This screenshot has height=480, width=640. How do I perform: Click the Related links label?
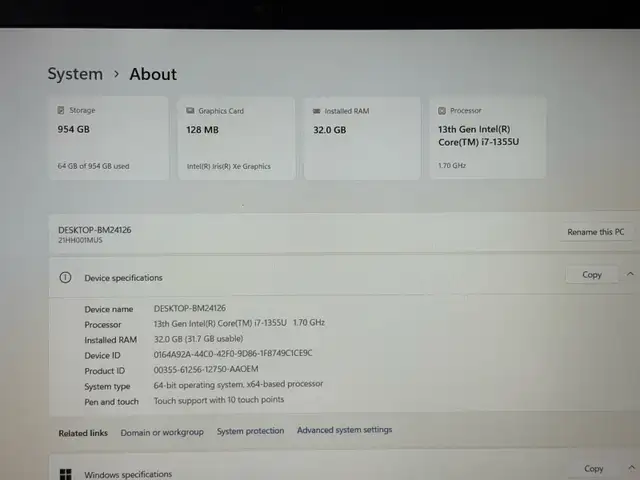click(x=83, y=433)
